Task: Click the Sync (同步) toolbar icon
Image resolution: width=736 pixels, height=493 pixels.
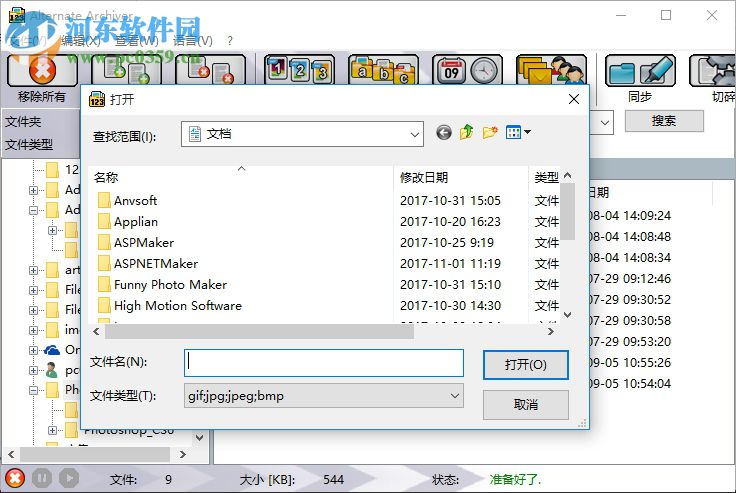Action: coord(640,70)
